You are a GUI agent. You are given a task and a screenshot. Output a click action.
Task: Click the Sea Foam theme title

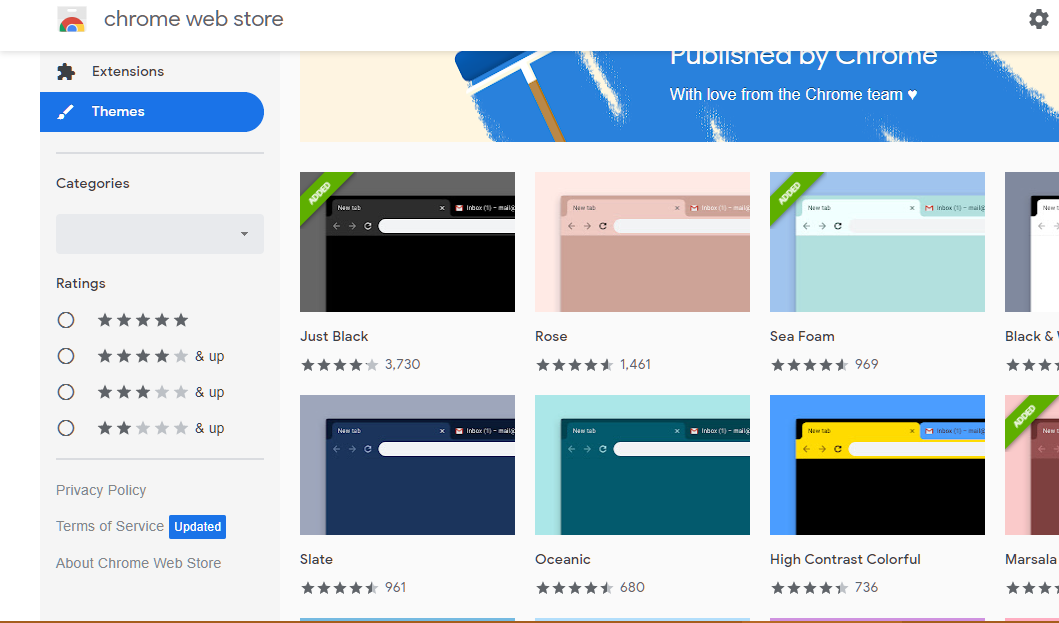tap(802, 337)
